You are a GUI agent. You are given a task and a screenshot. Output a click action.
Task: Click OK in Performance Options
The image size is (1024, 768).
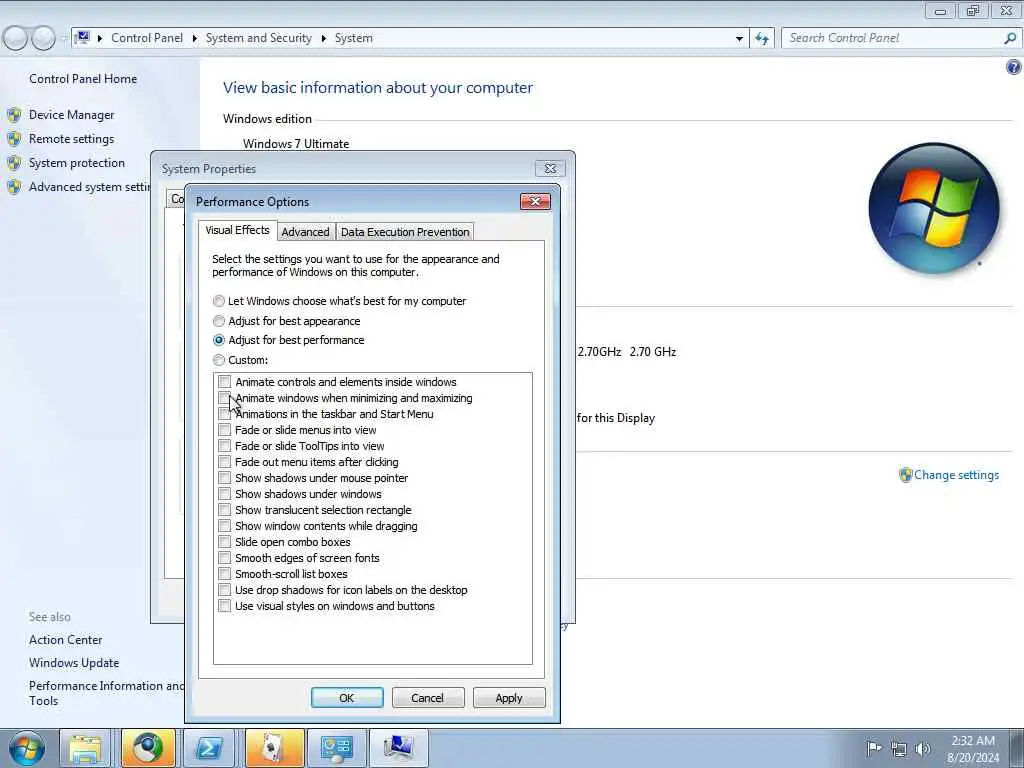[x=347, y=698]
